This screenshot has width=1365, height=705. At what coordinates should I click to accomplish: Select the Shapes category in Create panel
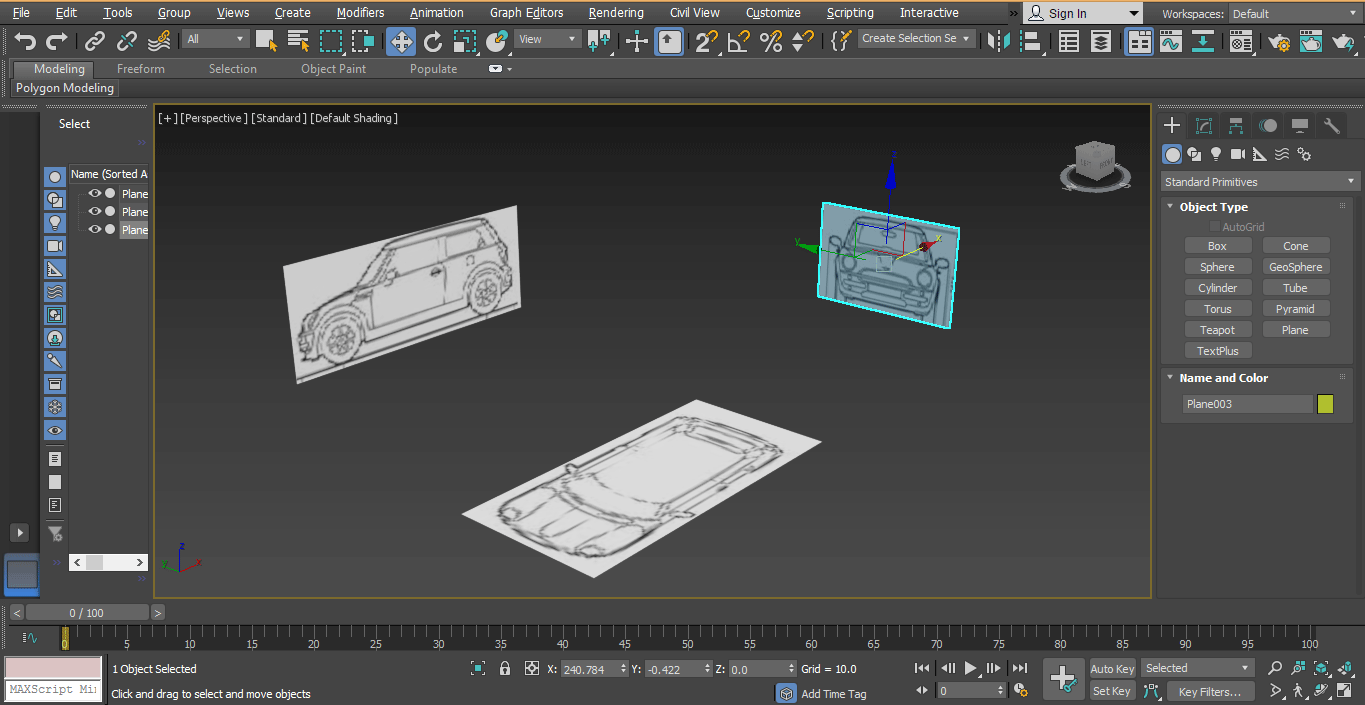click(1194, 154)
